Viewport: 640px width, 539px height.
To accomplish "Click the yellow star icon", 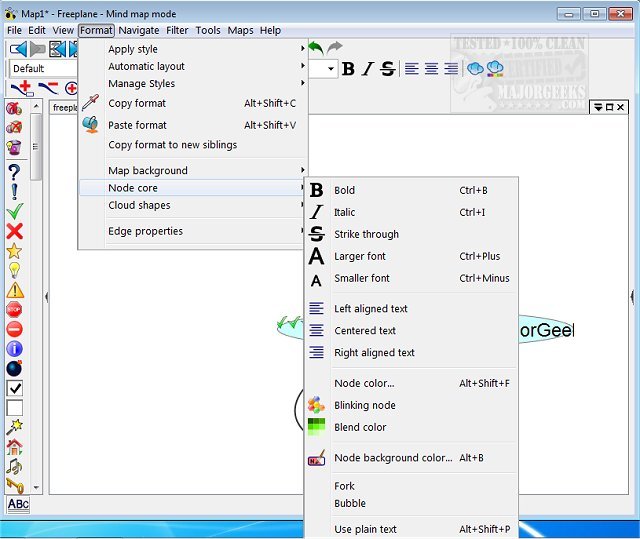I will coord(14,251).
